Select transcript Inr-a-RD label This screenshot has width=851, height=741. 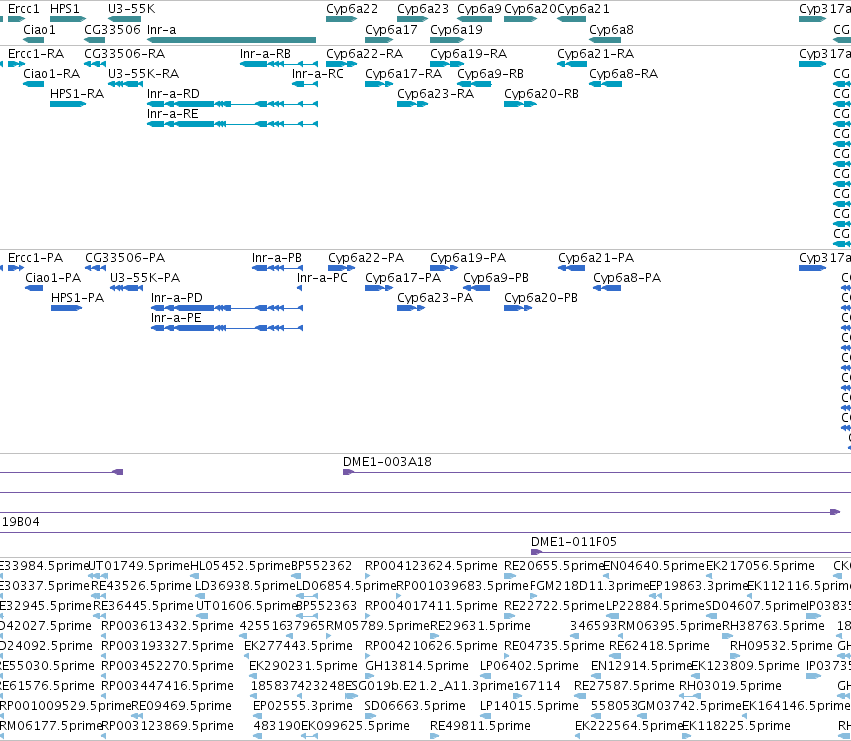tap(173, 93)
